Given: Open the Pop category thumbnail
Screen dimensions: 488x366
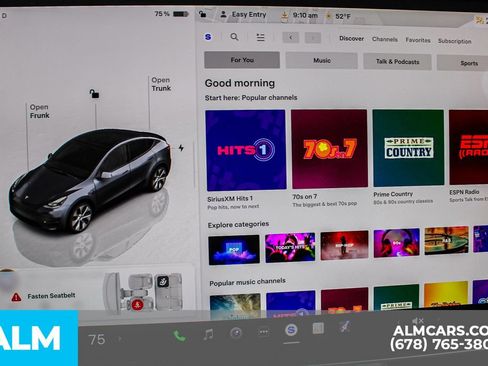Looking at the screenshot, I should (234, 250).
